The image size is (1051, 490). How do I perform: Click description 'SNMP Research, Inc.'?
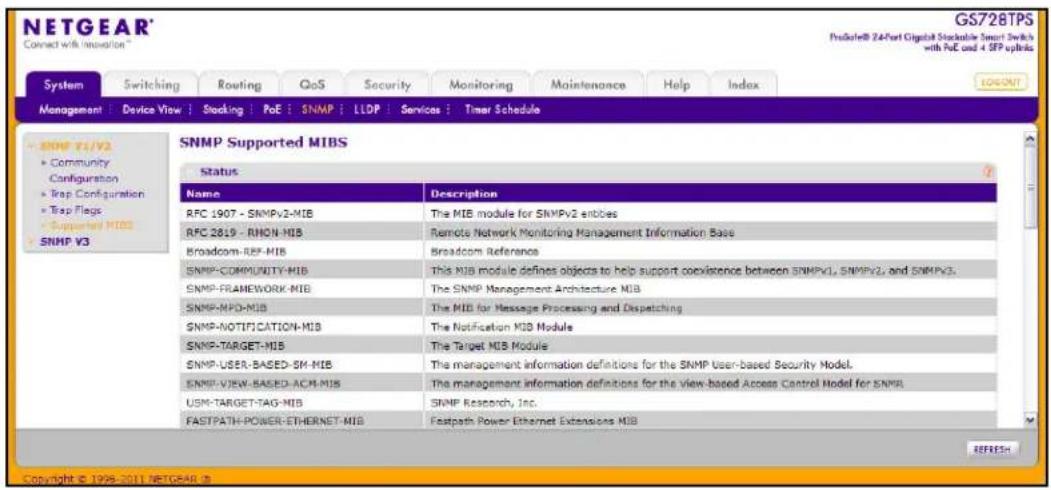483,403
